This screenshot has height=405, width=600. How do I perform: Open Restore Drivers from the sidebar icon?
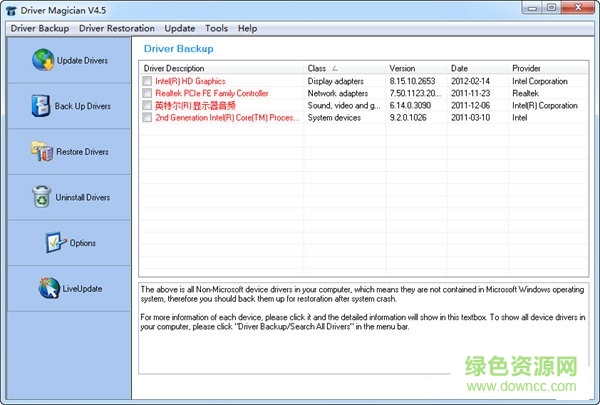tap(40, 152)
